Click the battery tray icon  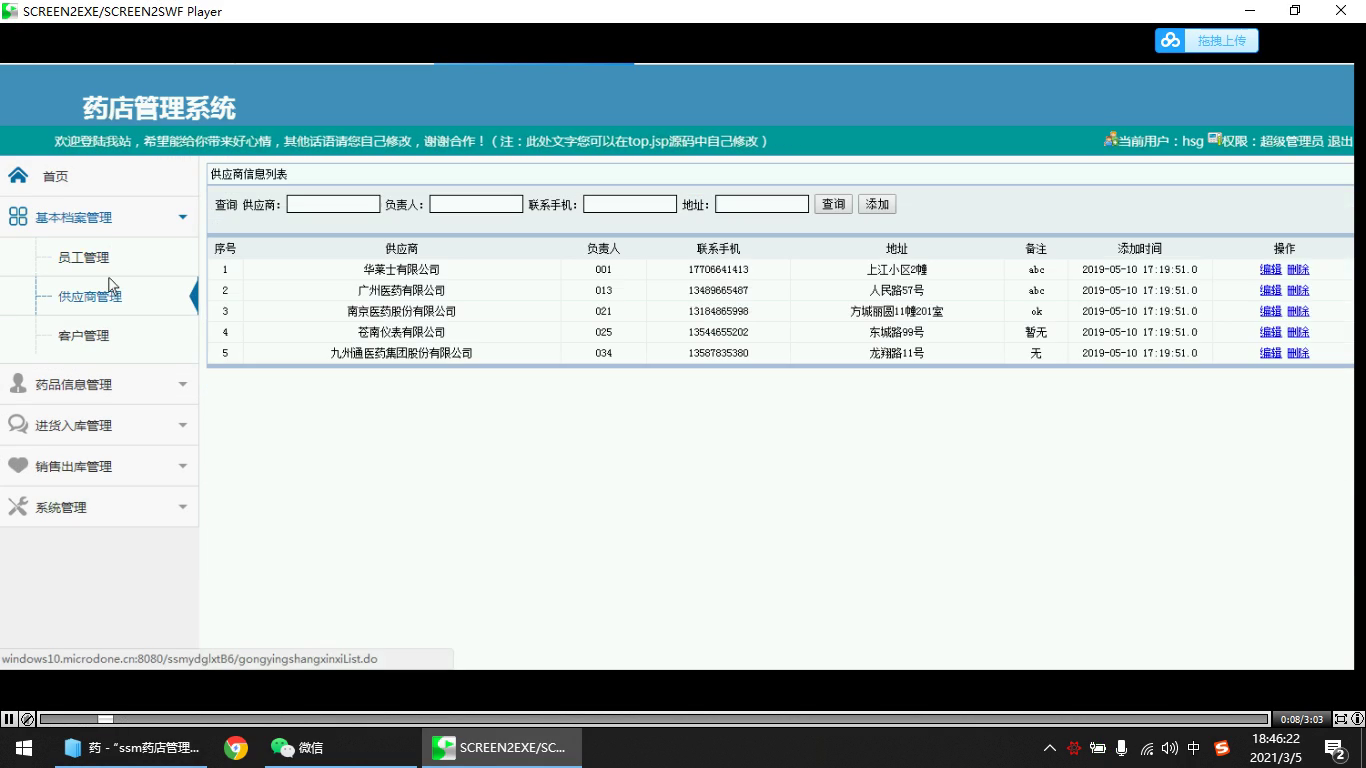pos(1098,748)
